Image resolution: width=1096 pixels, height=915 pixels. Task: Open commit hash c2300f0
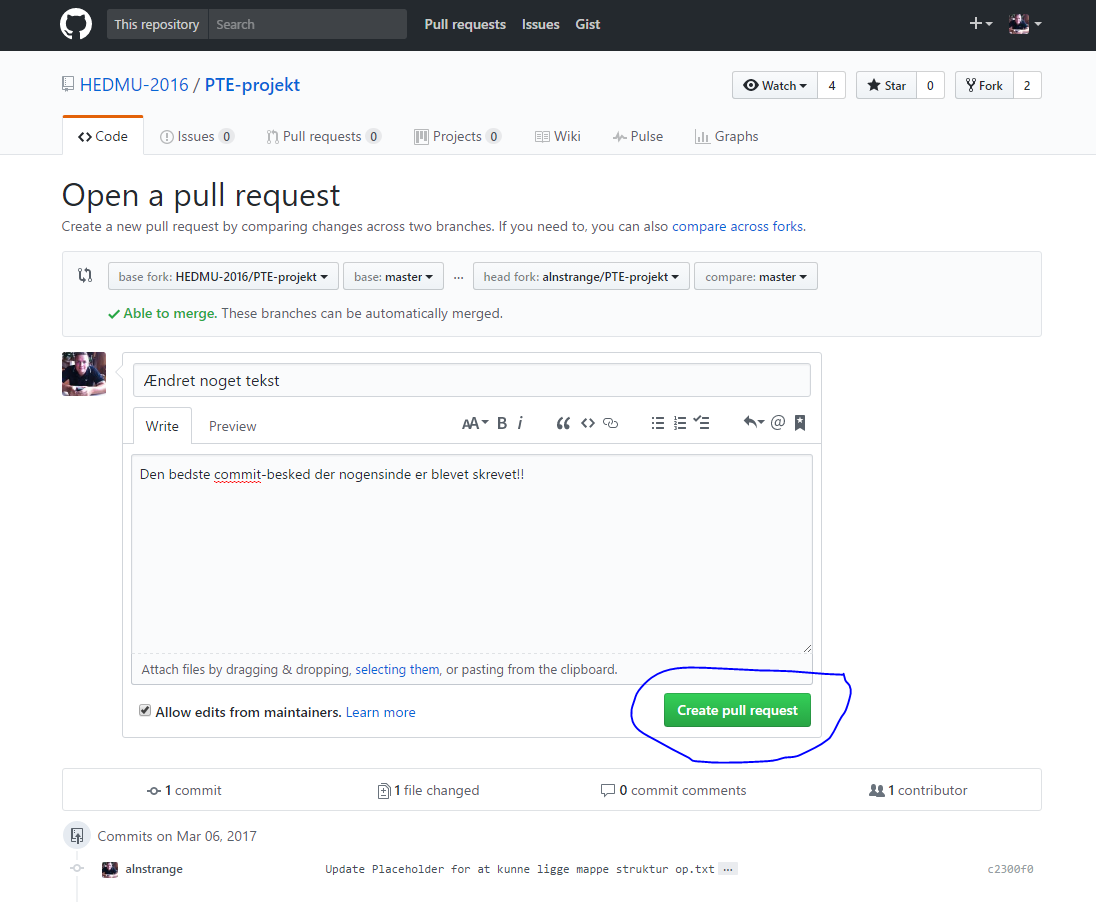[1010, 870]
